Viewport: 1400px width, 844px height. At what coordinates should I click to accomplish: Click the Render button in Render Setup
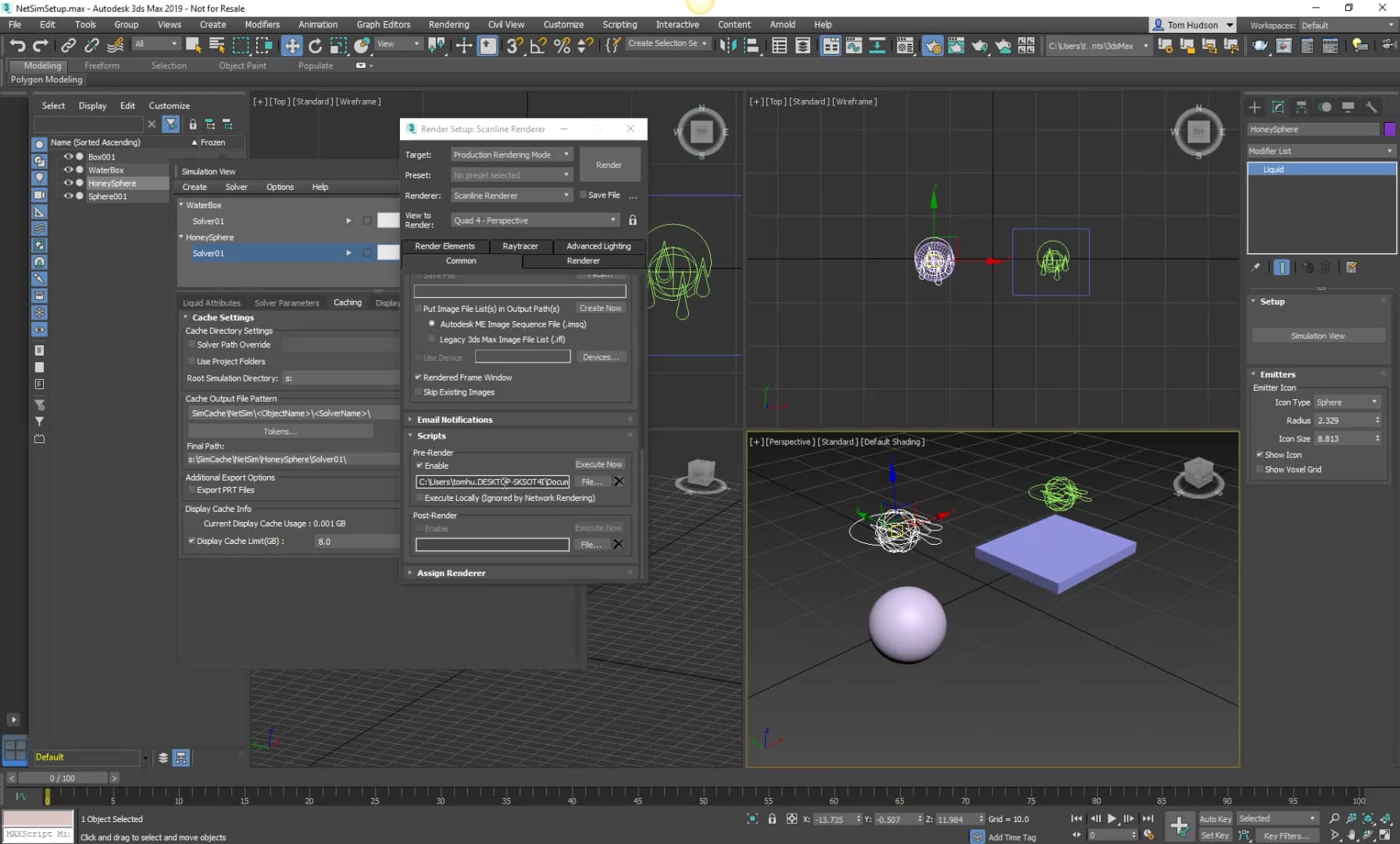coord(609,165)
